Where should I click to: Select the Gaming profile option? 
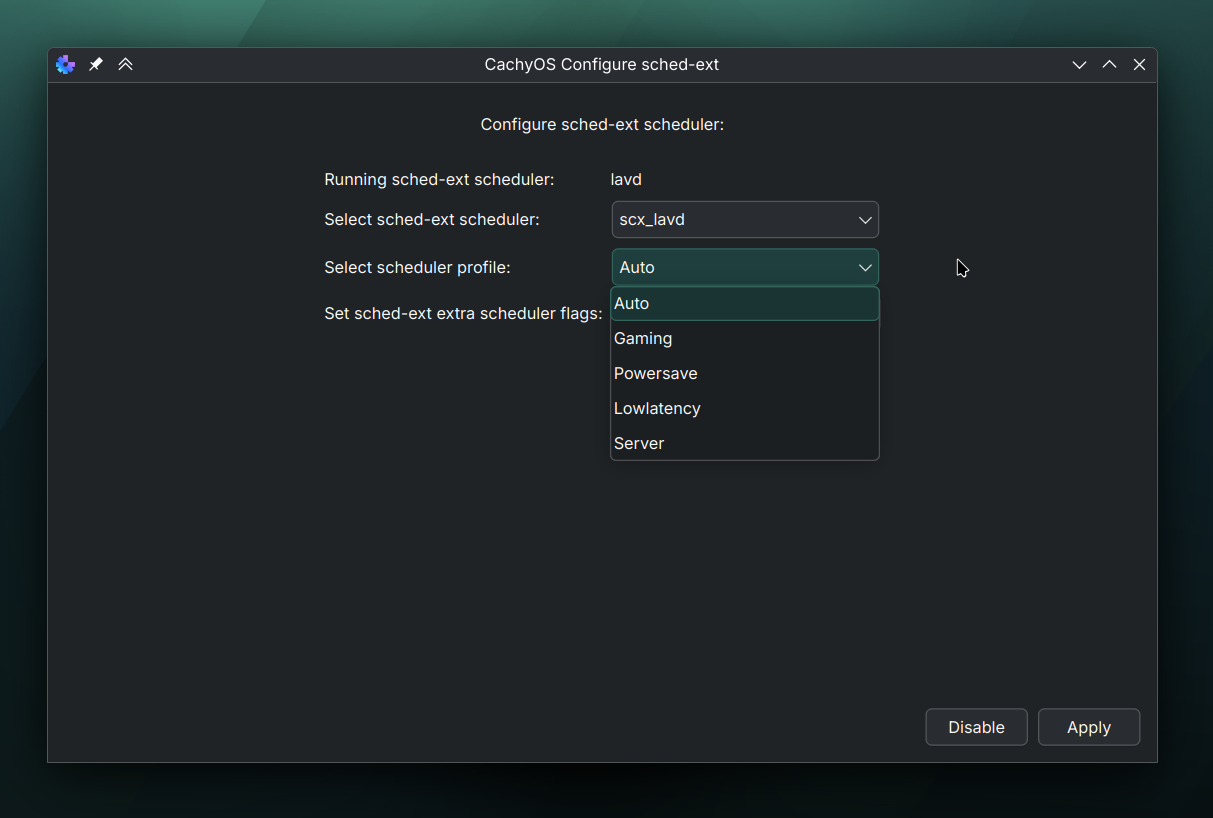(x=744, y=339)
